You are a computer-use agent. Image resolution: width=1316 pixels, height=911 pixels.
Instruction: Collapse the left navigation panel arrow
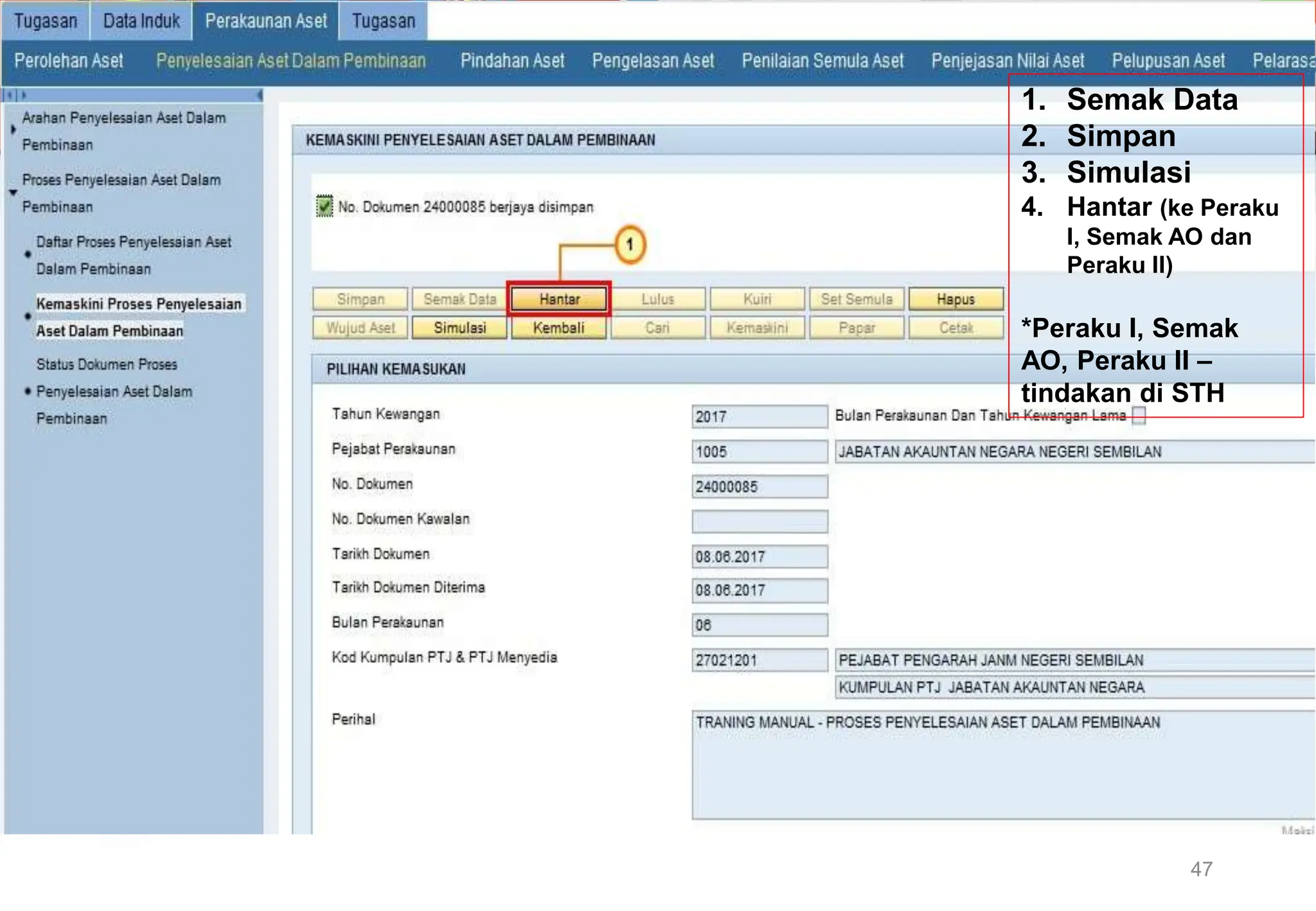coord(259,95)
